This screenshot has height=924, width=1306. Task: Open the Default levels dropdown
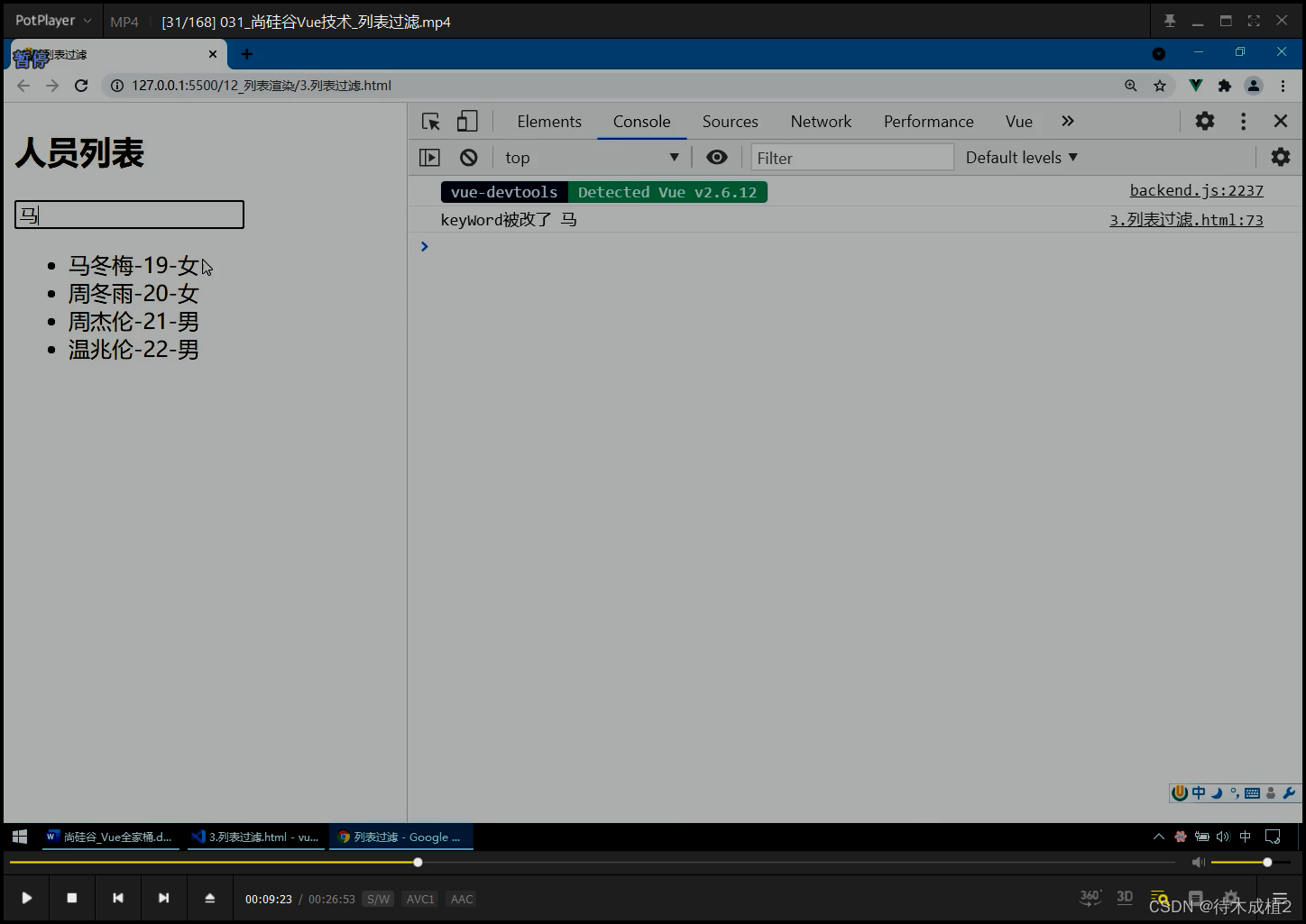pyautogui.click(x=1022, y=158)
